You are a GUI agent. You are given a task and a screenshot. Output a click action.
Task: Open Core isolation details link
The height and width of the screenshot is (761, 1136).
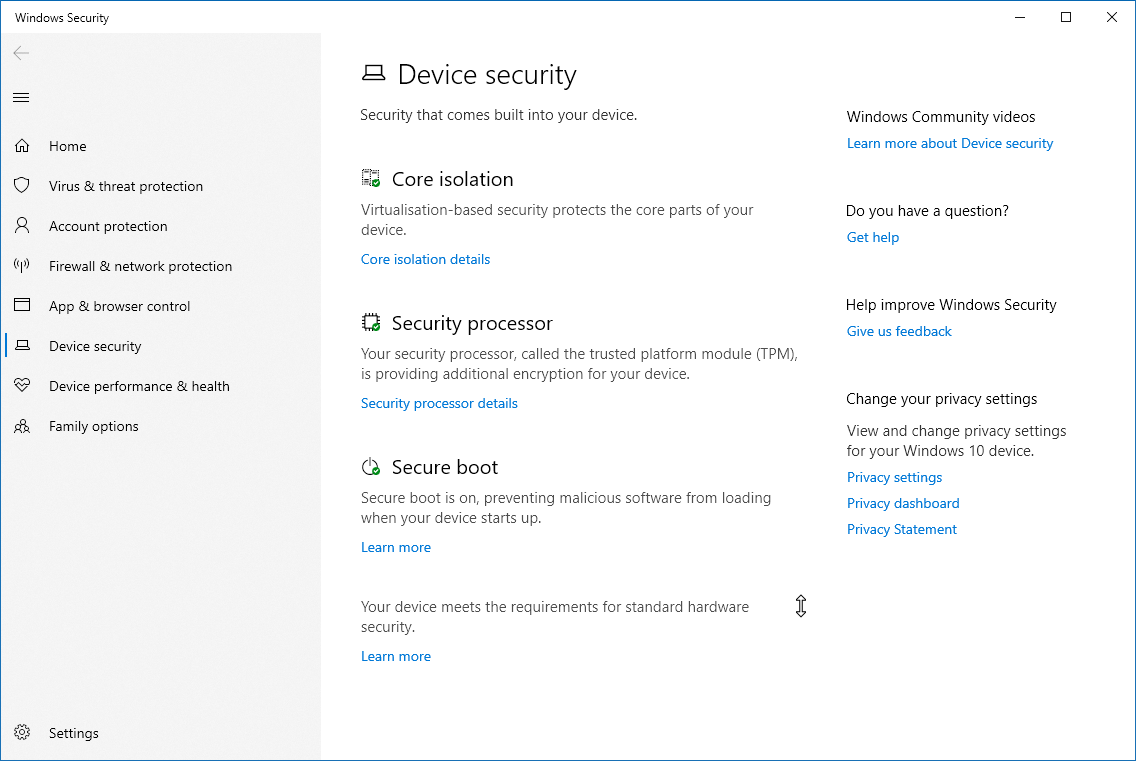[x=425, y=259]
